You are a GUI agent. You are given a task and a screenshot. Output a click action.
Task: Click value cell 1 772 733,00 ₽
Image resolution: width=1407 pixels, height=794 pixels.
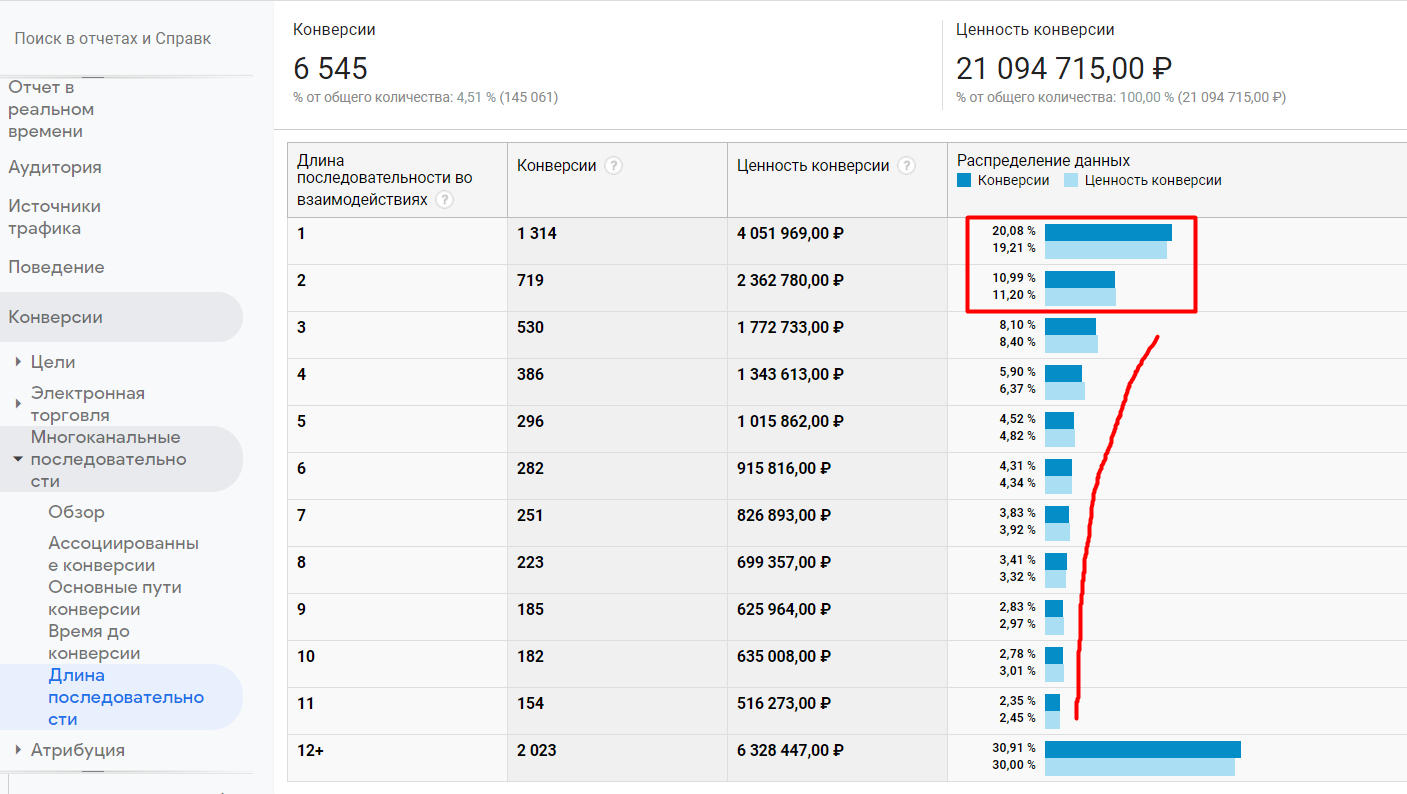point(790,327)
